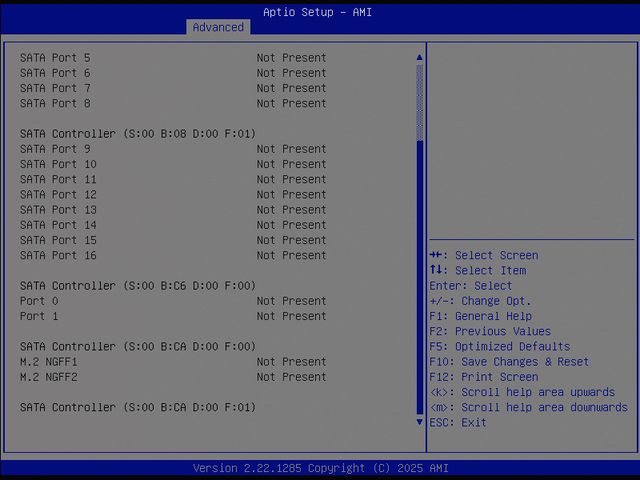Select Port 1 entry

pyautogui.click(x=173, y=316)
